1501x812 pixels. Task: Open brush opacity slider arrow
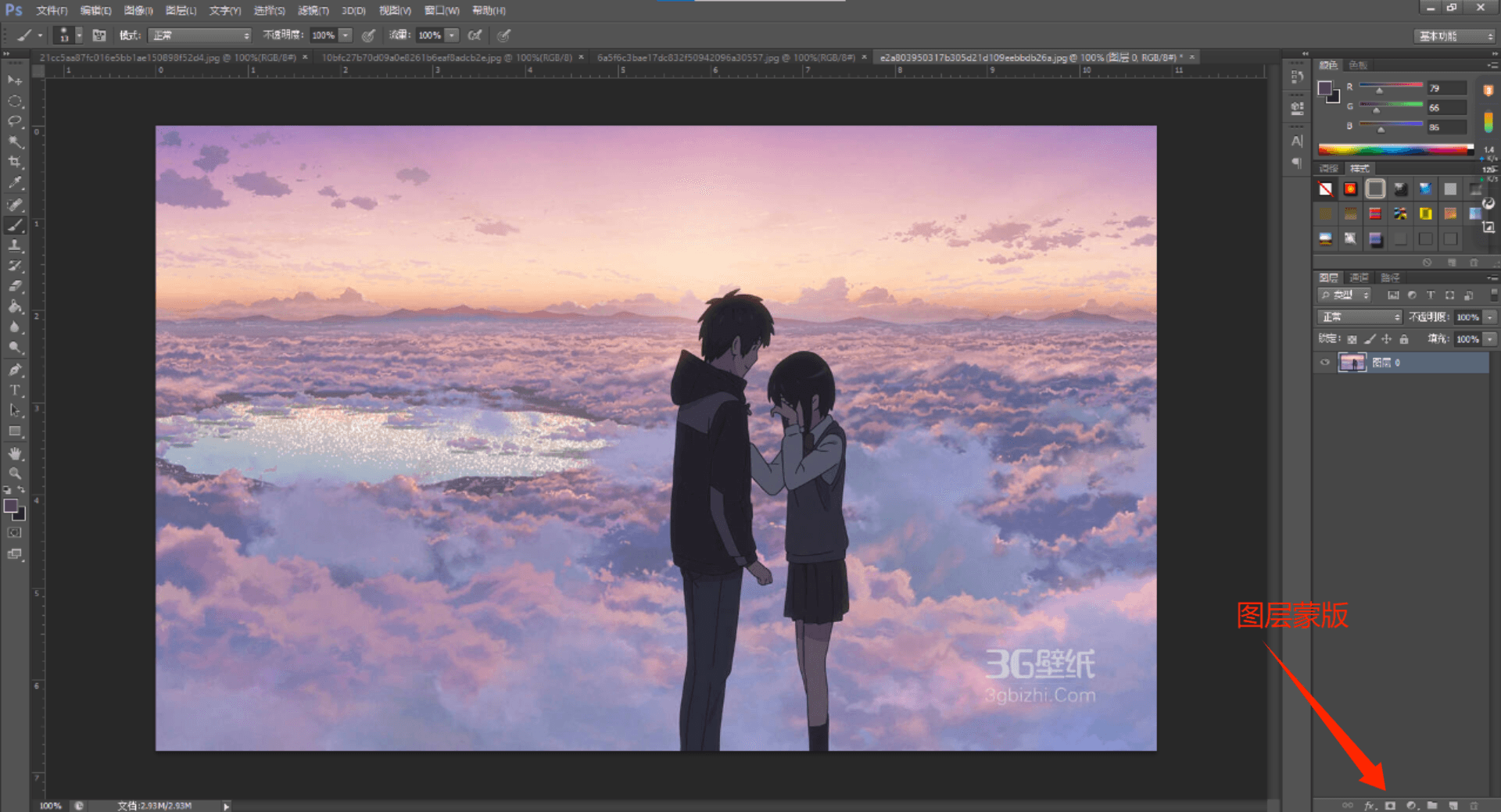click(x=345, y=35)
